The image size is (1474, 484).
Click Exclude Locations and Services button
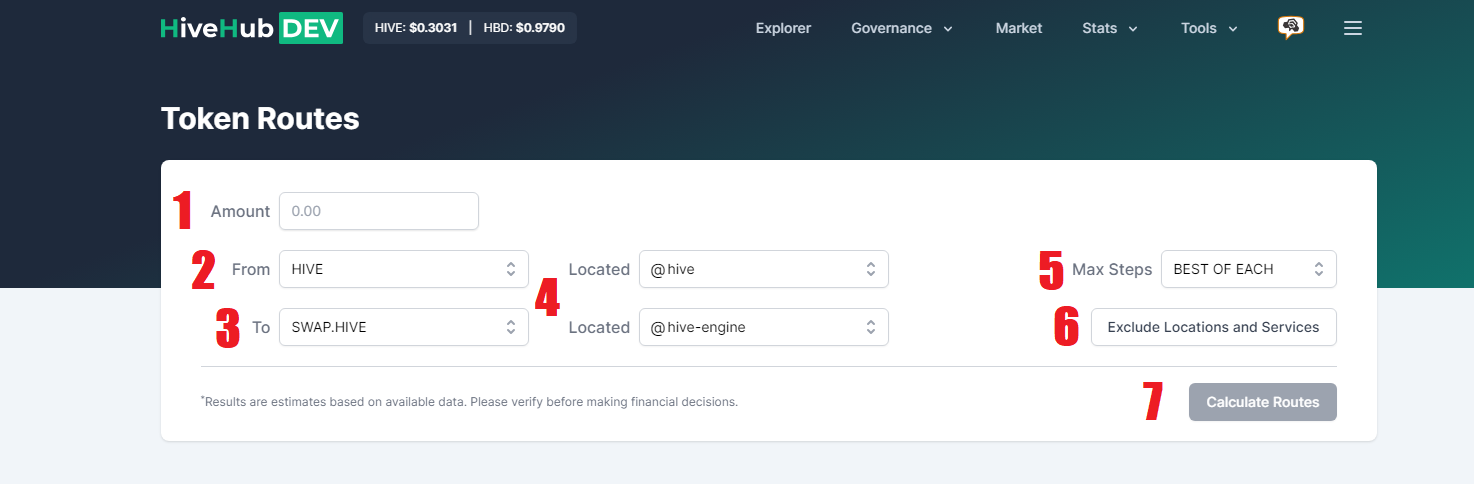pyautogui.click(x=1214, y=327)
